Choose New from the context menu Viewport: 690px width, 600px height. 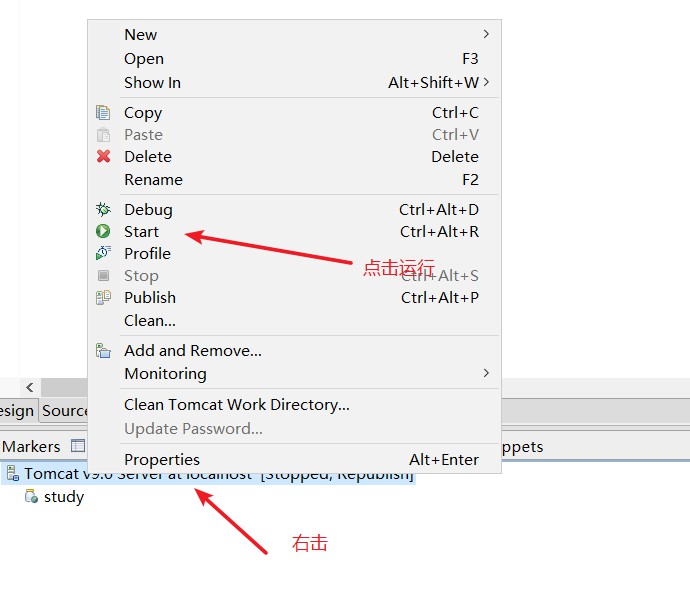pyautogui.click(x=294, y=34)
